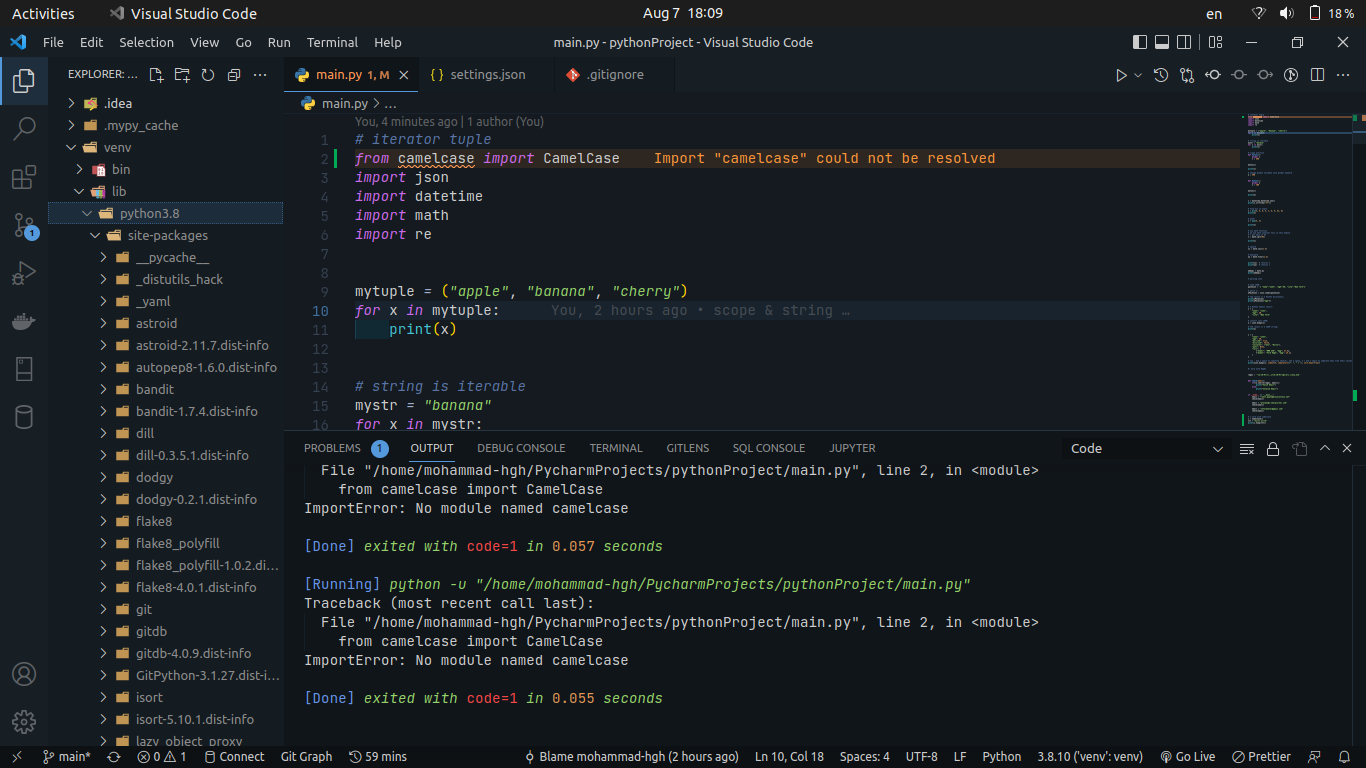
Task: Synchronize changes in status bar
Action: tap(113, 757)
